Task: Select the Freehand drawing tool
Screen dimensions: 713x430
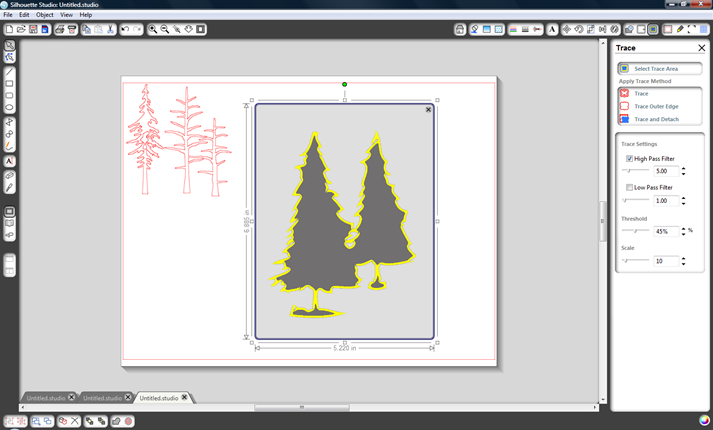Action: pyautogui.click(x=10, y=146)
